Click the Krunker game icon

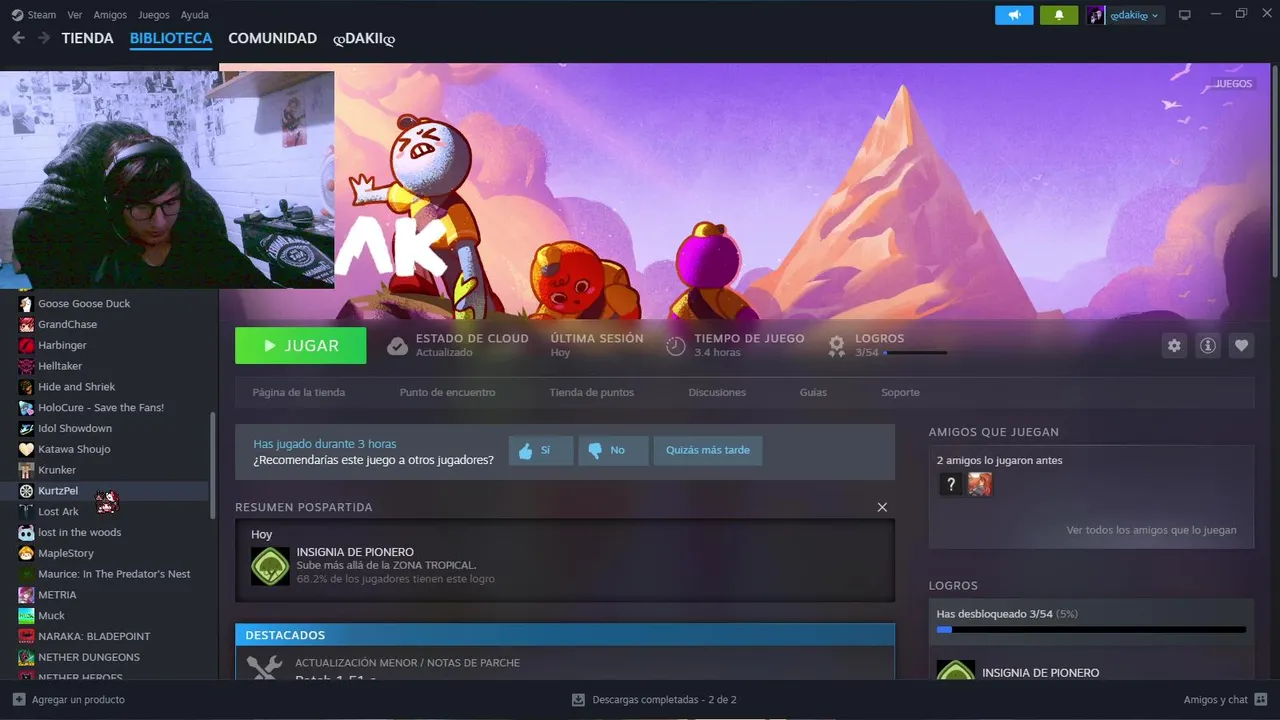point(26,470)
